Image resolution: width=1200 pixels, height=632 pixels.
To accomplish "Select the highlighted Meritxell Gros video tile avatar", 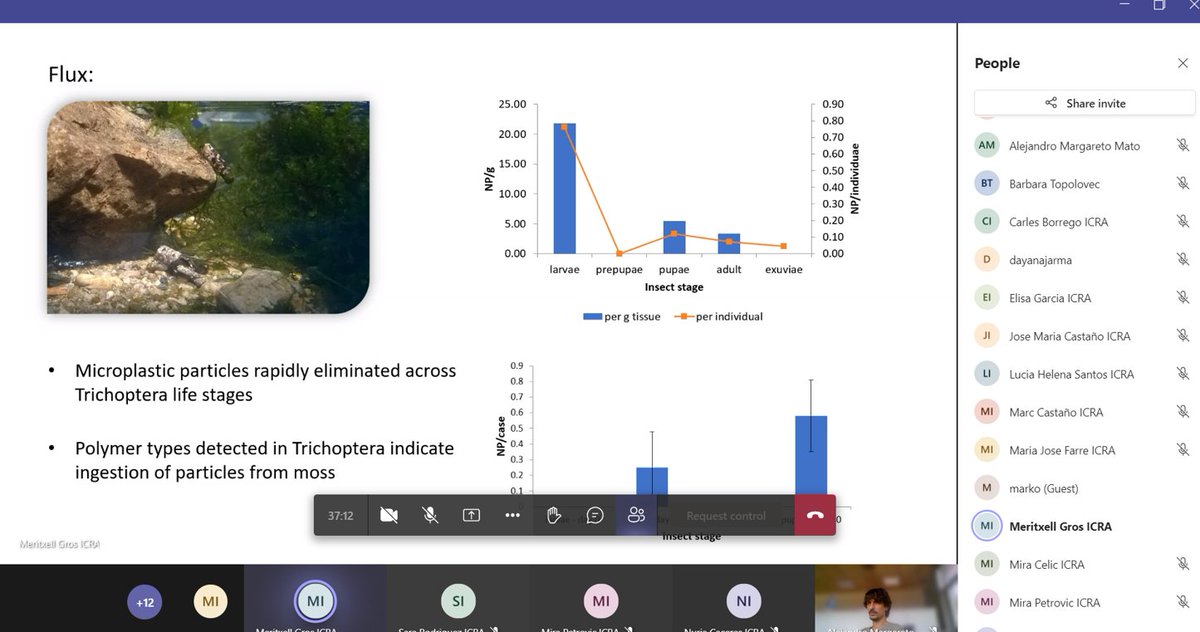I will (x=315, y=601).
